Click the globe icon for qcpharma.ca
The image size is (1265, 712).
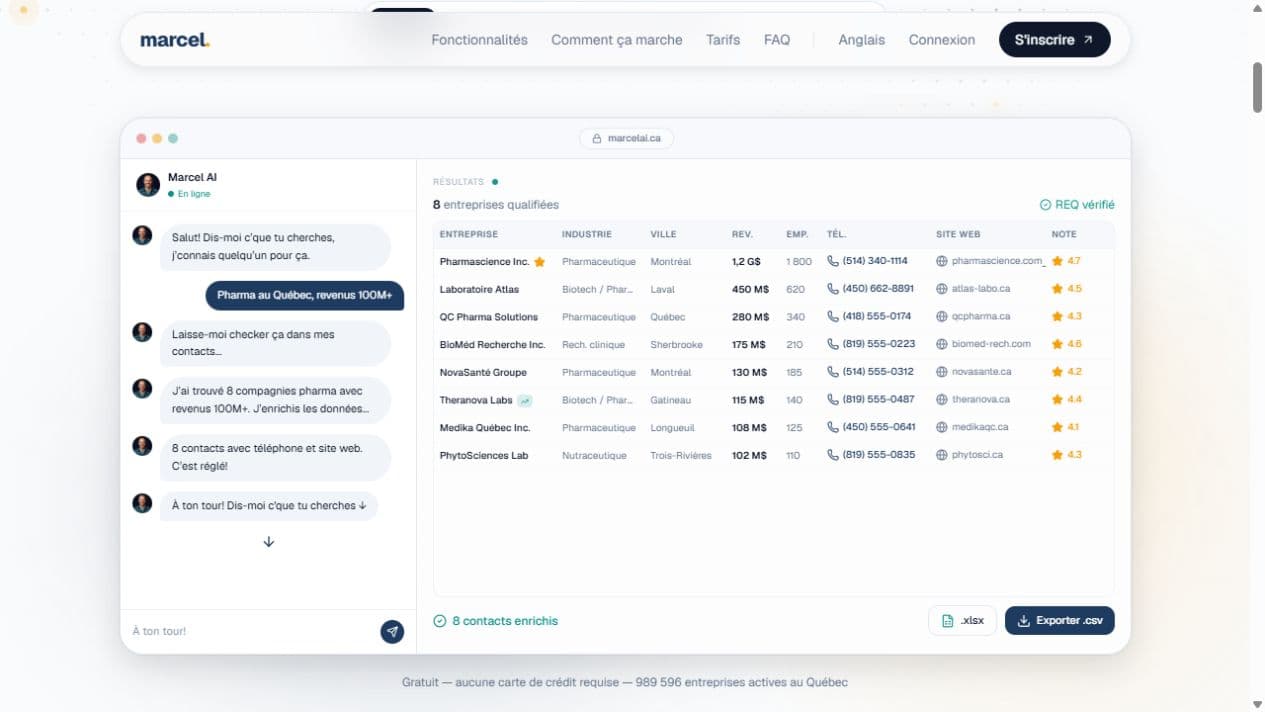(942, 316)
